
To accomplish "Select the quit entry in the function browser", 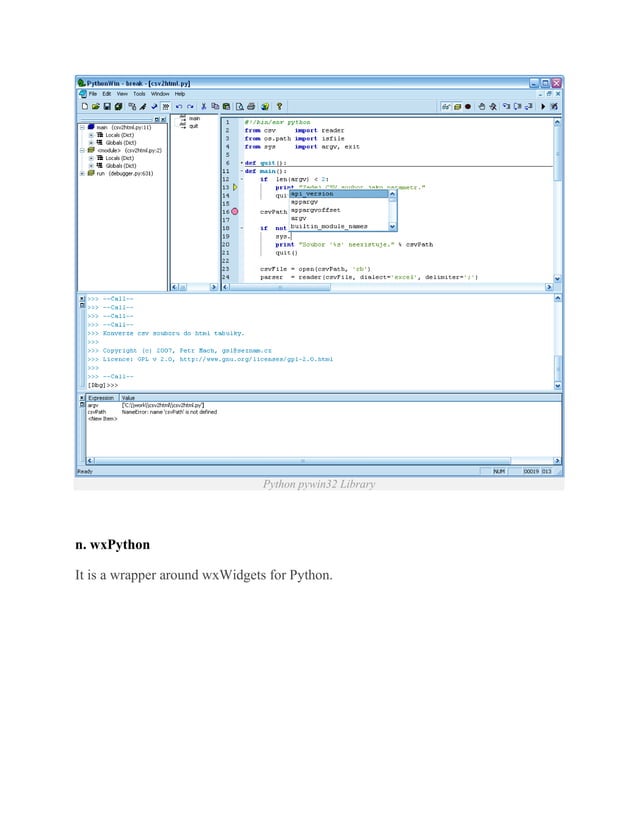I will tap(194, 126).
